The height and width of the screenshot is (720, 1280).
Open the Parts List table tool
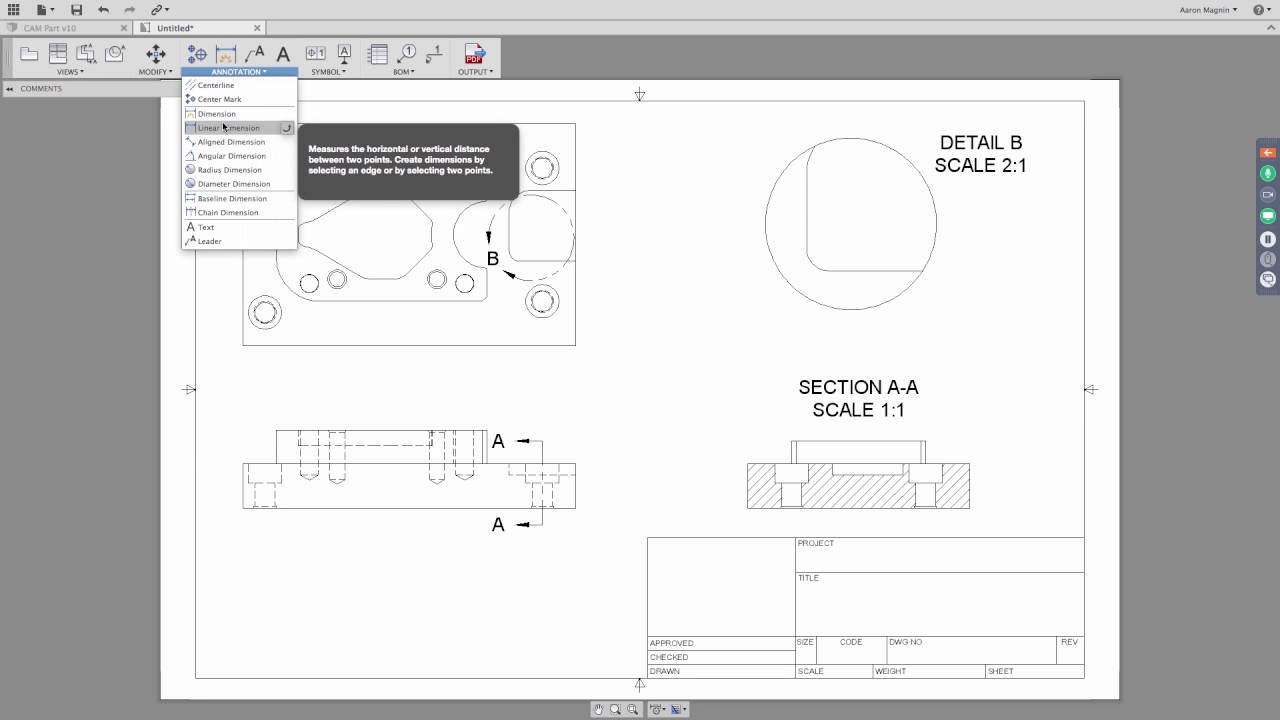coord(377,54)
